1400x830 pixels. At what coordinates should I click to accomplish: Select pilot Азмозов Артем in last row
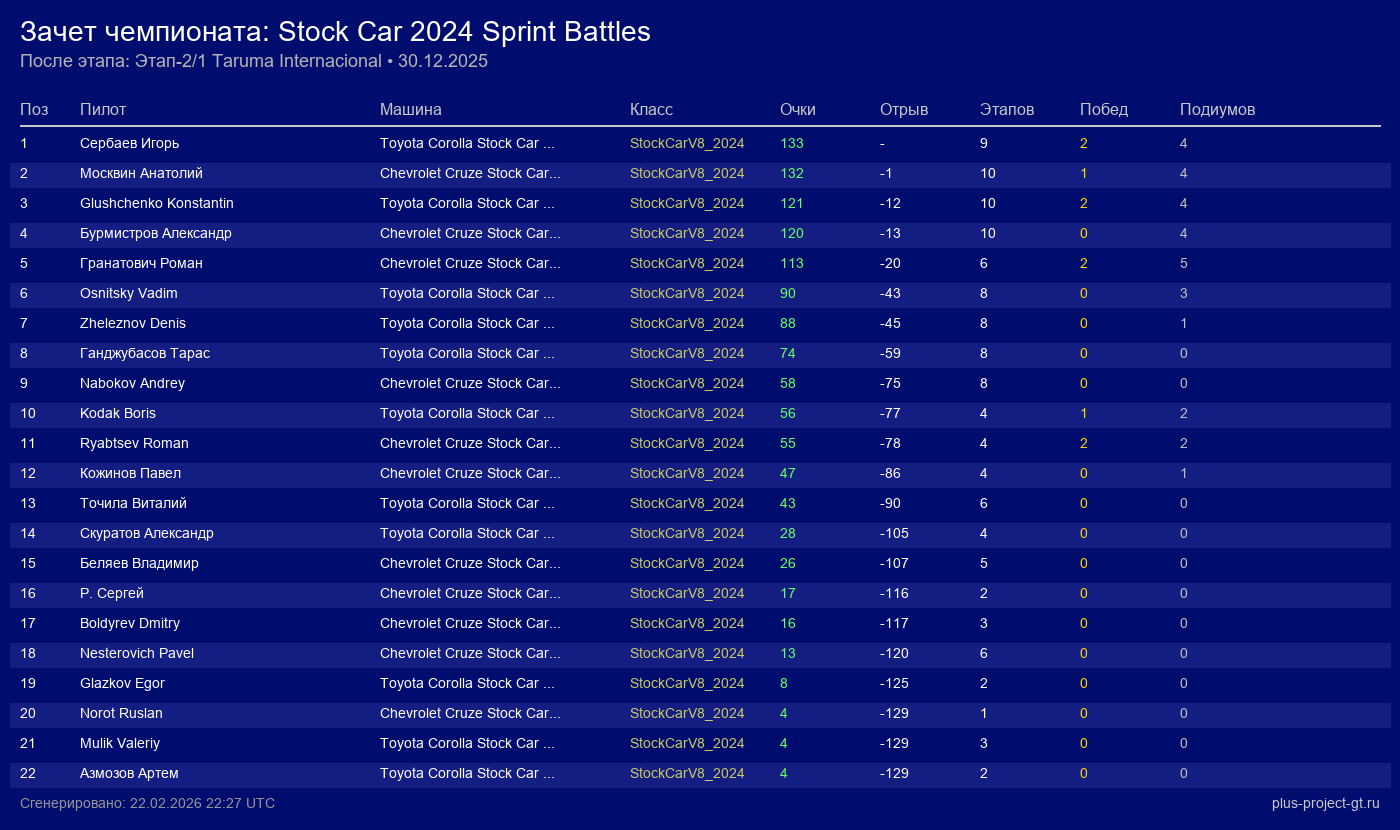click(129, 773)
